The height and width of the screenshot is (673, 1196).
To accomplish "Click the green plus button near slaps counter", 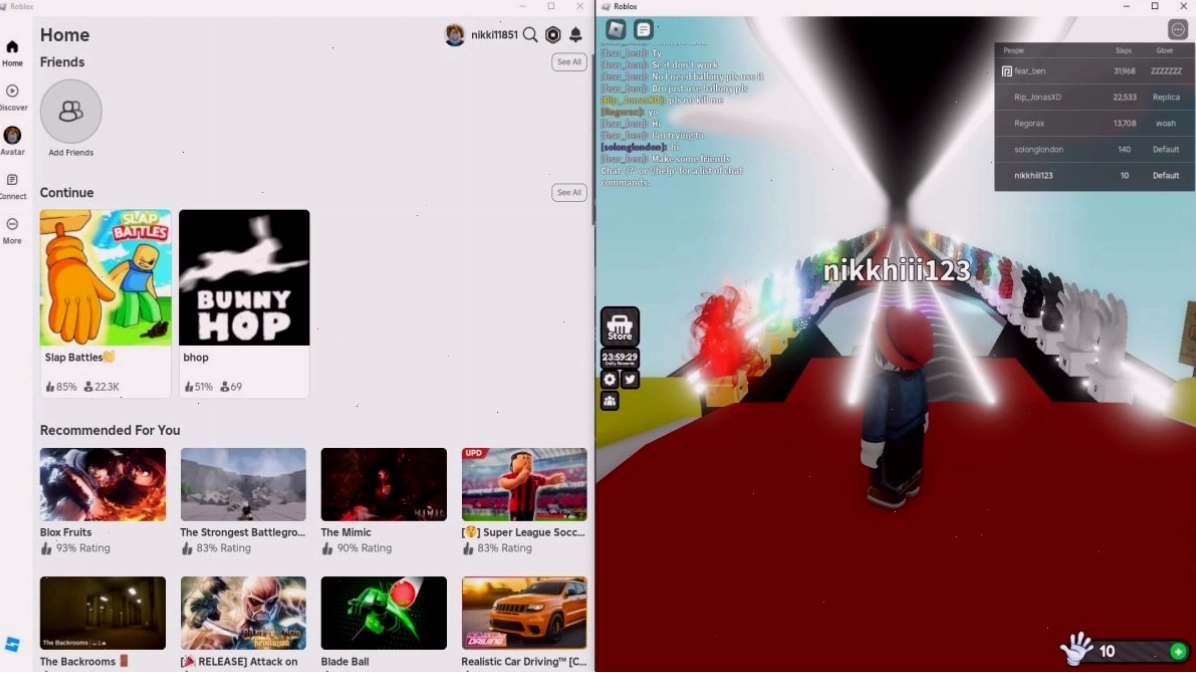I will tap(1178, 651).
